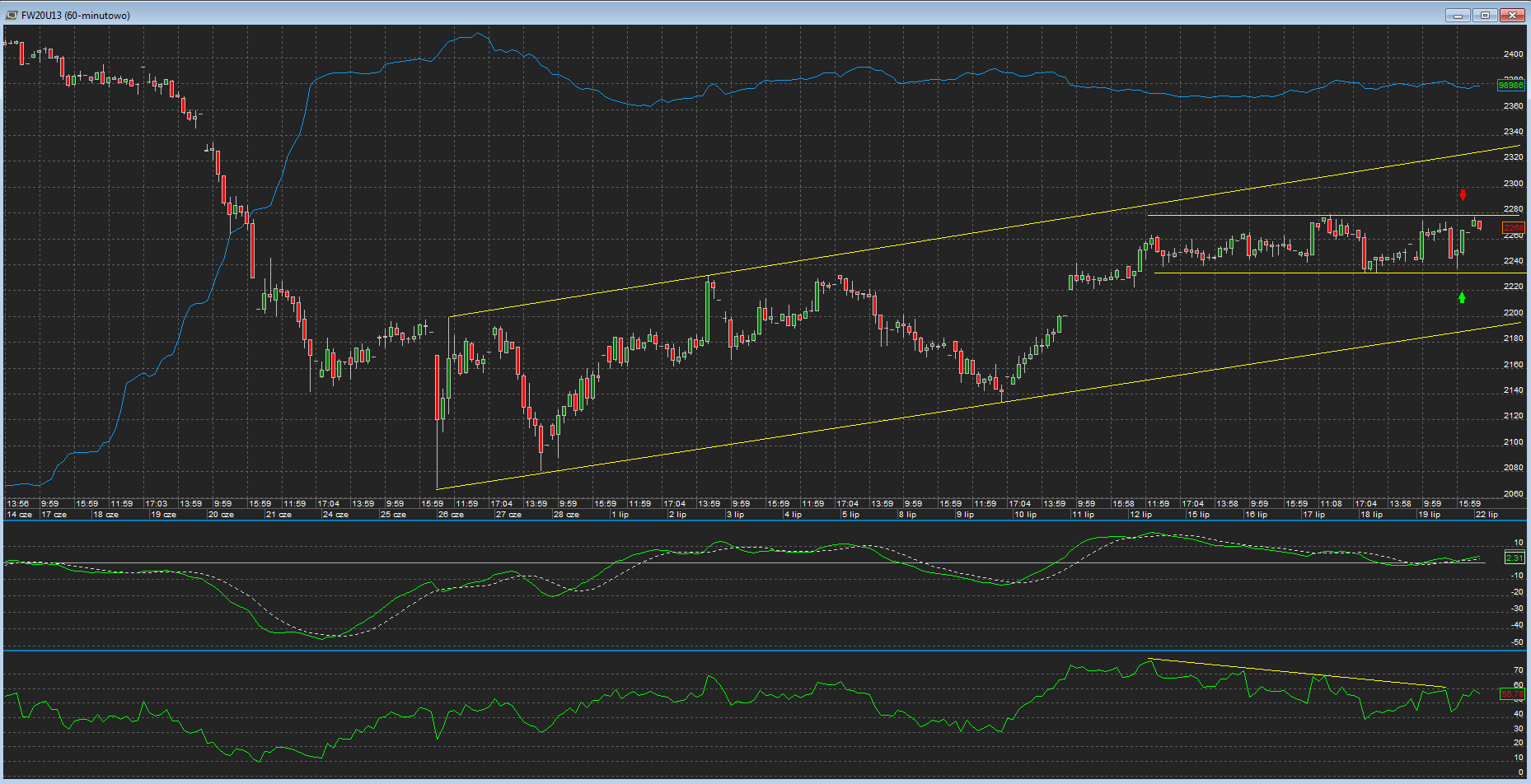The image size is (1531, 784).
Task: Click the chart window icon in title bar
Action: 12,15
